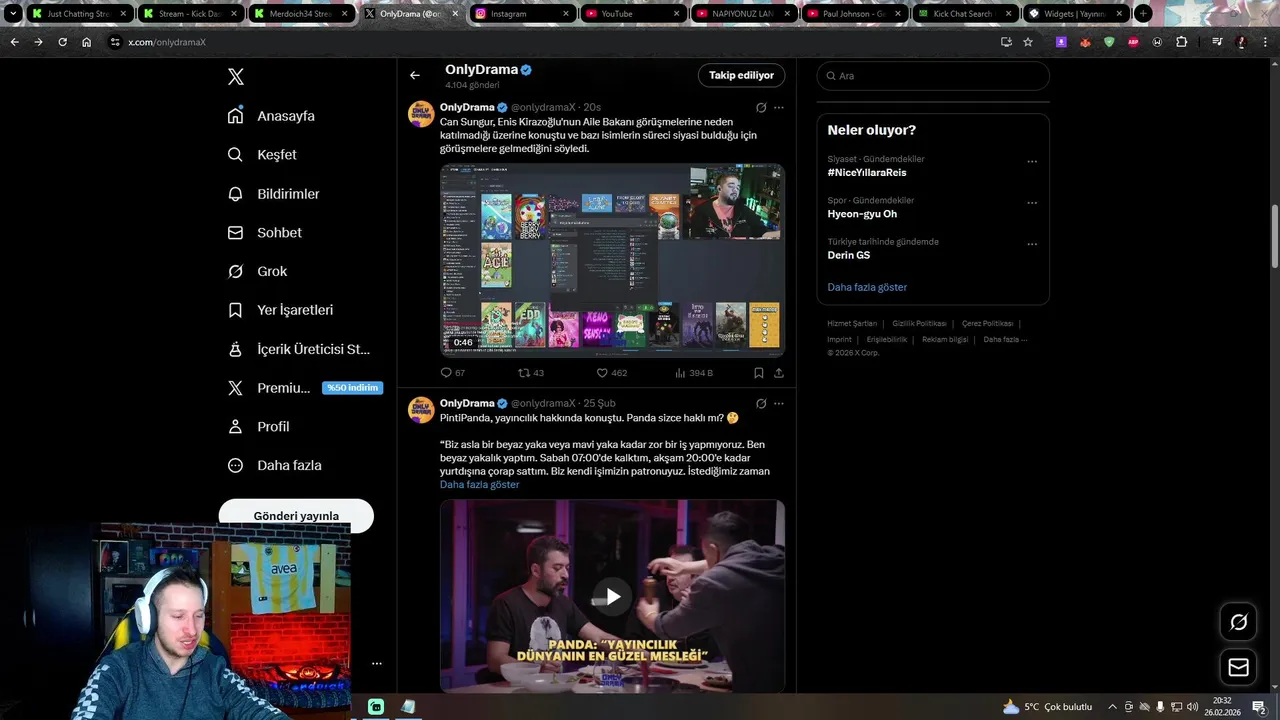Click the page vertical scrollbar
This screenshot has width=1280, height=720.
coord(1274,236)
